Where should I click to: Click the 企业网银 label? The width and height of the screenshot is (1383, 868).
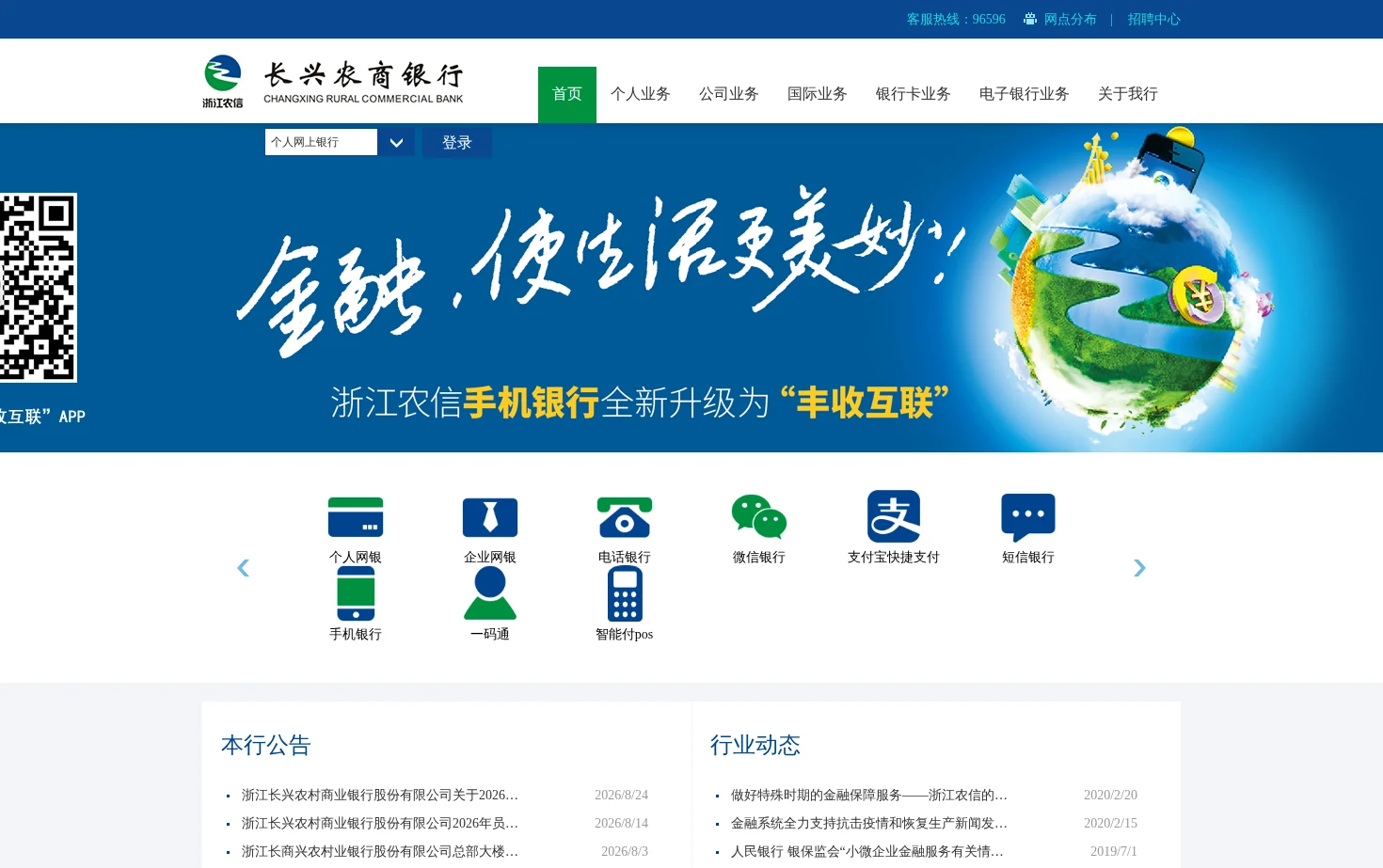[x=490, y=558]
